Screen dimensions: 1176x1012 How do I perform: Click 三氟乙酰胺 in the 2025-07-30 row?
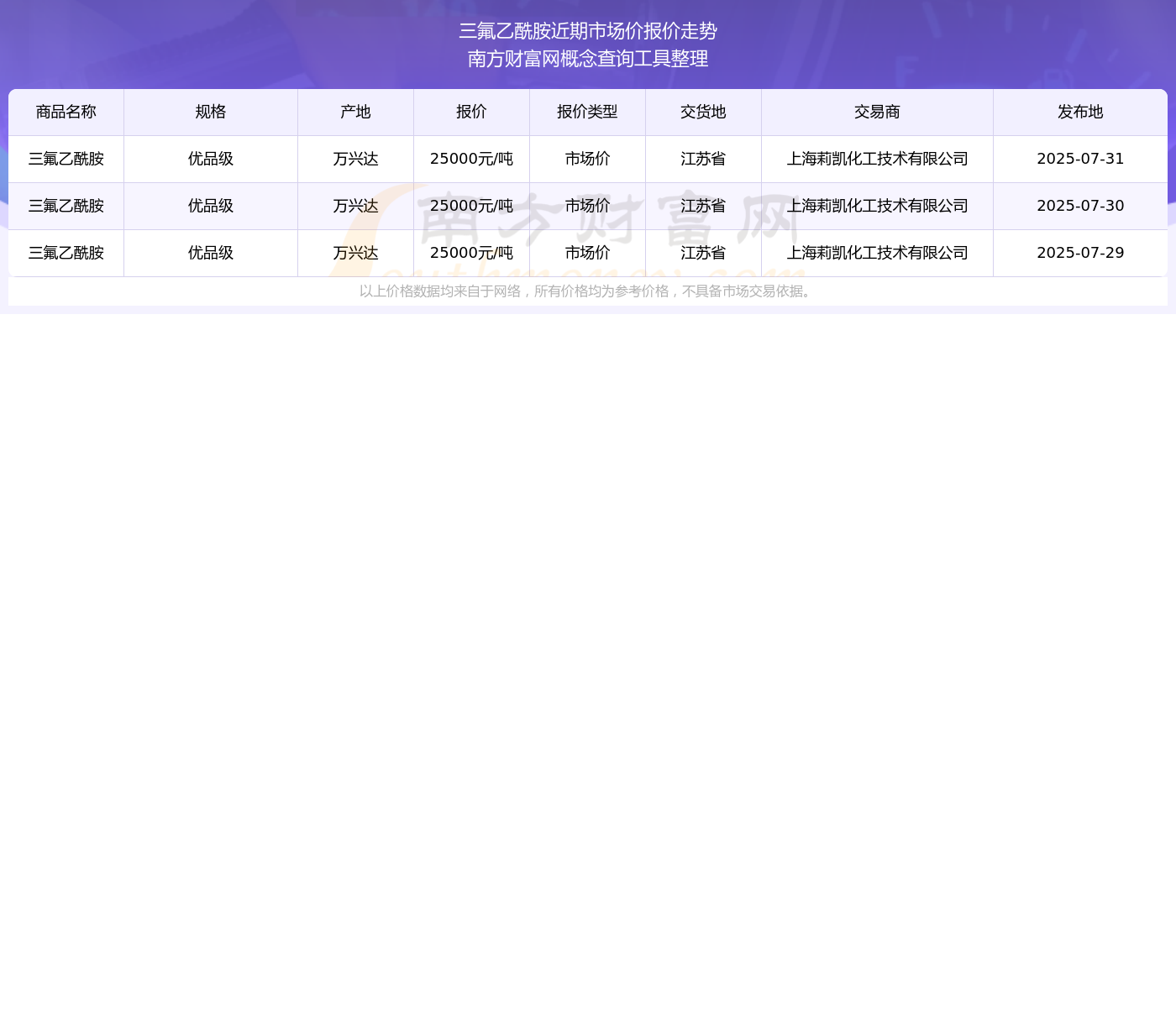66,206
